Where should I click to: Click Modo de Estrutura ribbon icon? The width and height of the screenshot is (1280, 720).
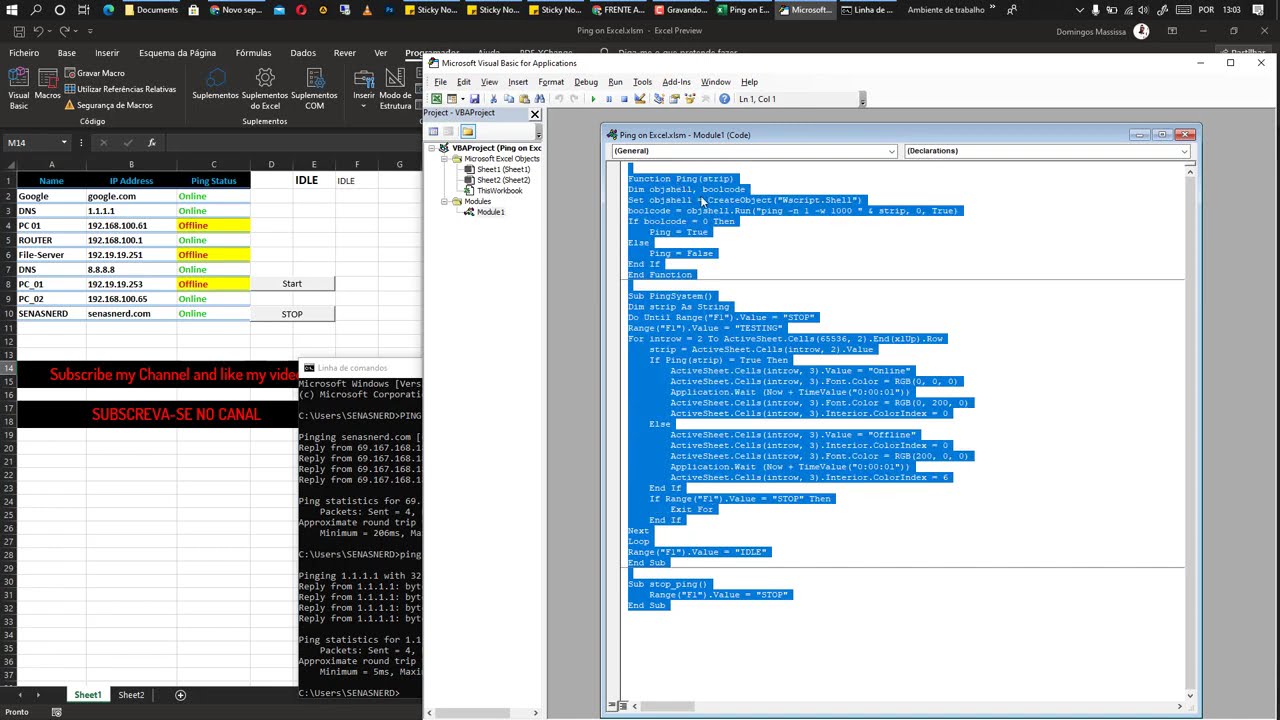coord(395,89)
